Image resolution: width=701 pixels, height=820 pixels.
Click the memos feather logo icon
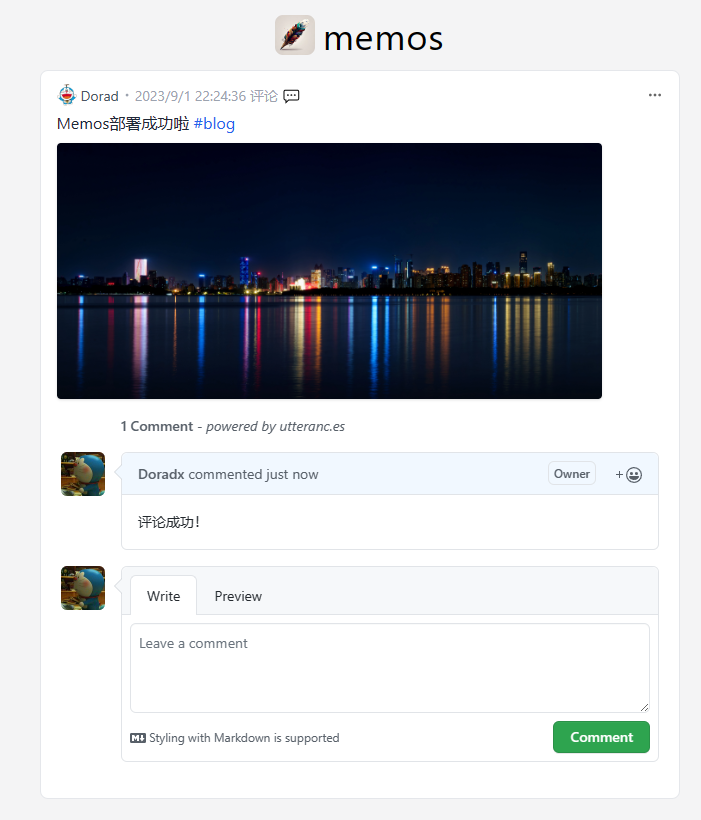coord(295,35)
